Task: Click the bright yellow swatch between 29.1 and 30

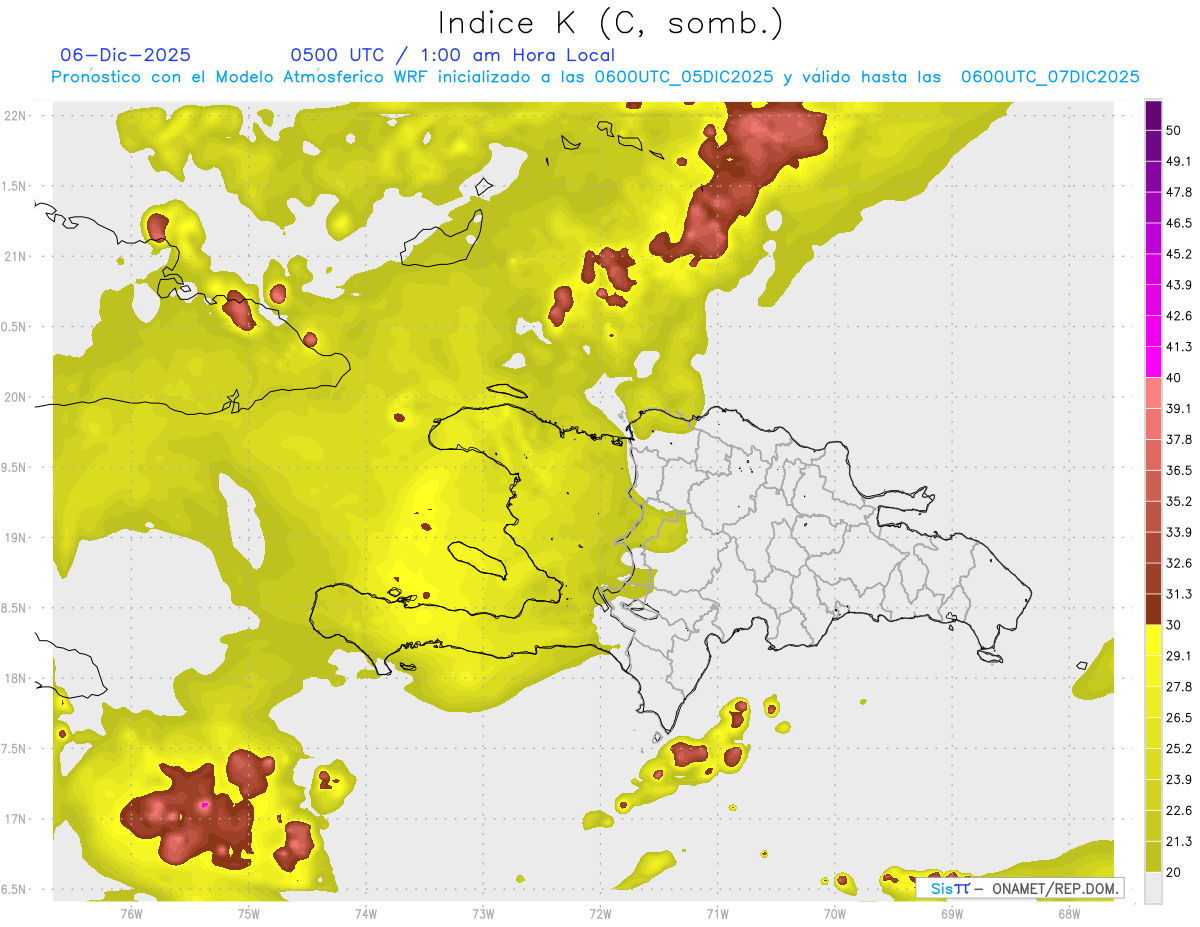Action: tap(1153, 640)
